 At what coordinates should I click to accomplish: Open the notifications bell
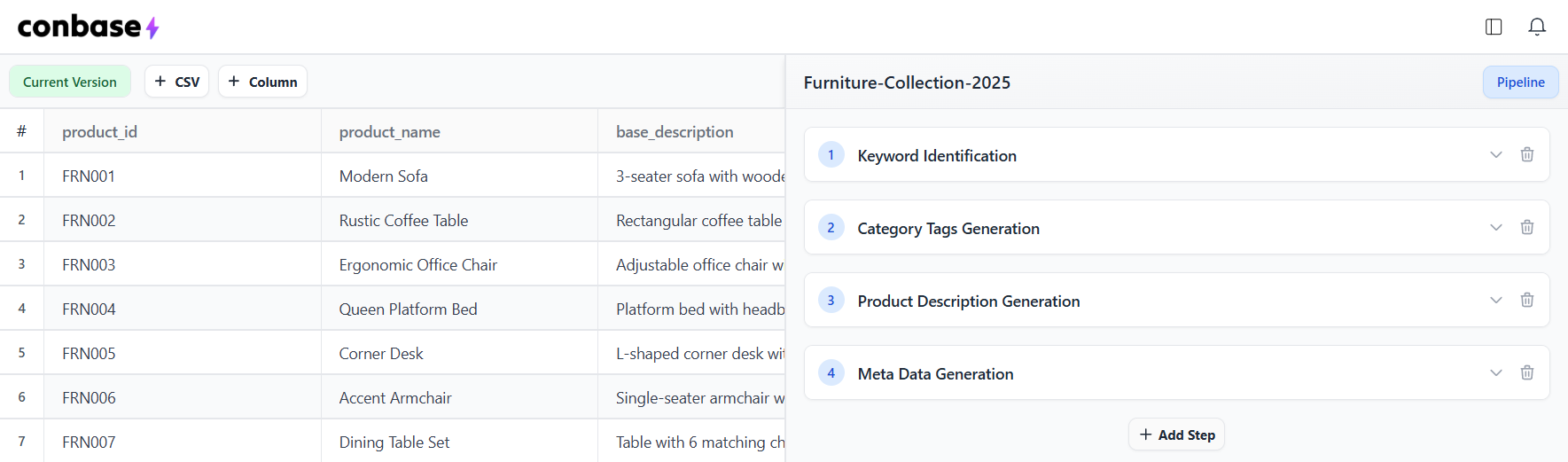[1537, 27]
